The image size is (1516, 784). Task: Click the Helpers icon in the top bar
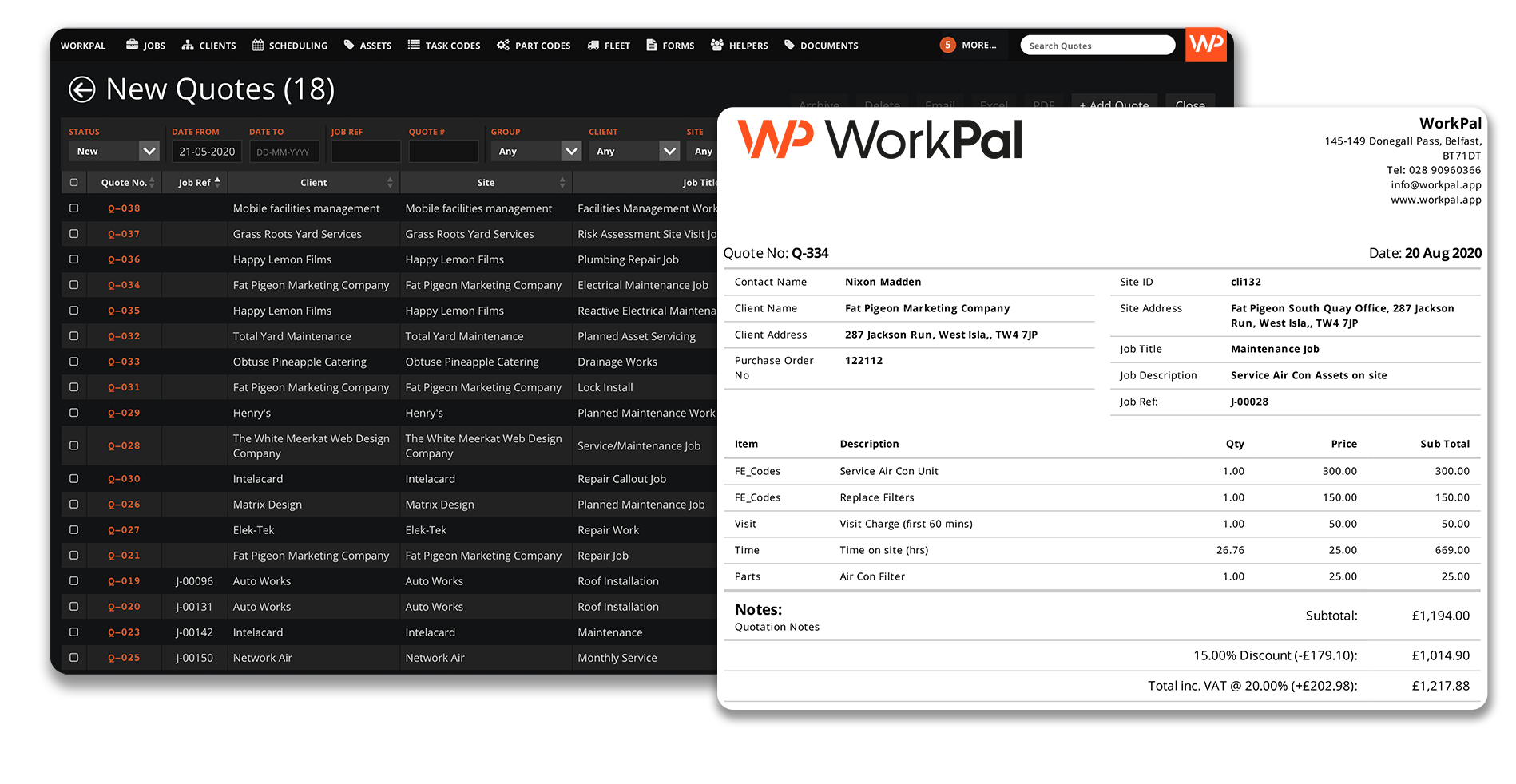tap(716, 45)
